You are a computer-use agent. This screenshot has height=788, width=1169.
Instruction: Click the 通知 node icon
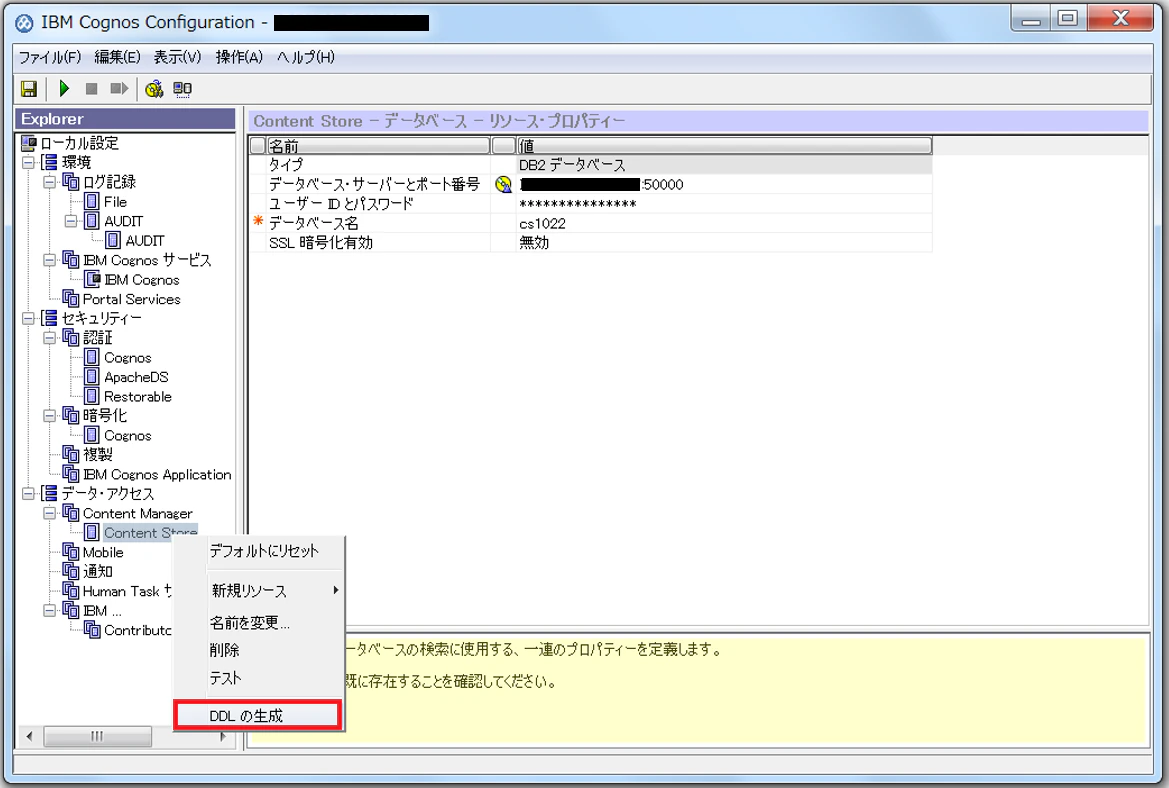point(71,572)
